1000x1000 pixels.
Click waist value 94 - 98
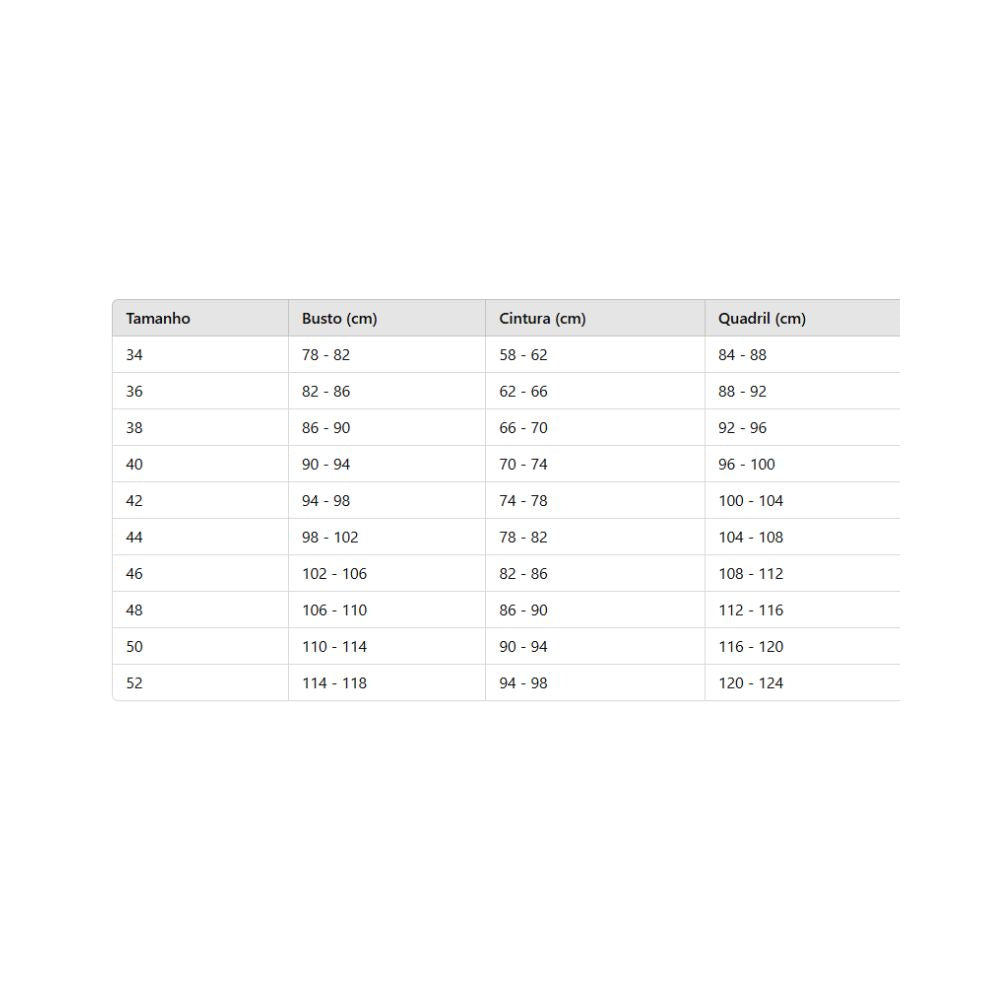click(x=523, y=683)
